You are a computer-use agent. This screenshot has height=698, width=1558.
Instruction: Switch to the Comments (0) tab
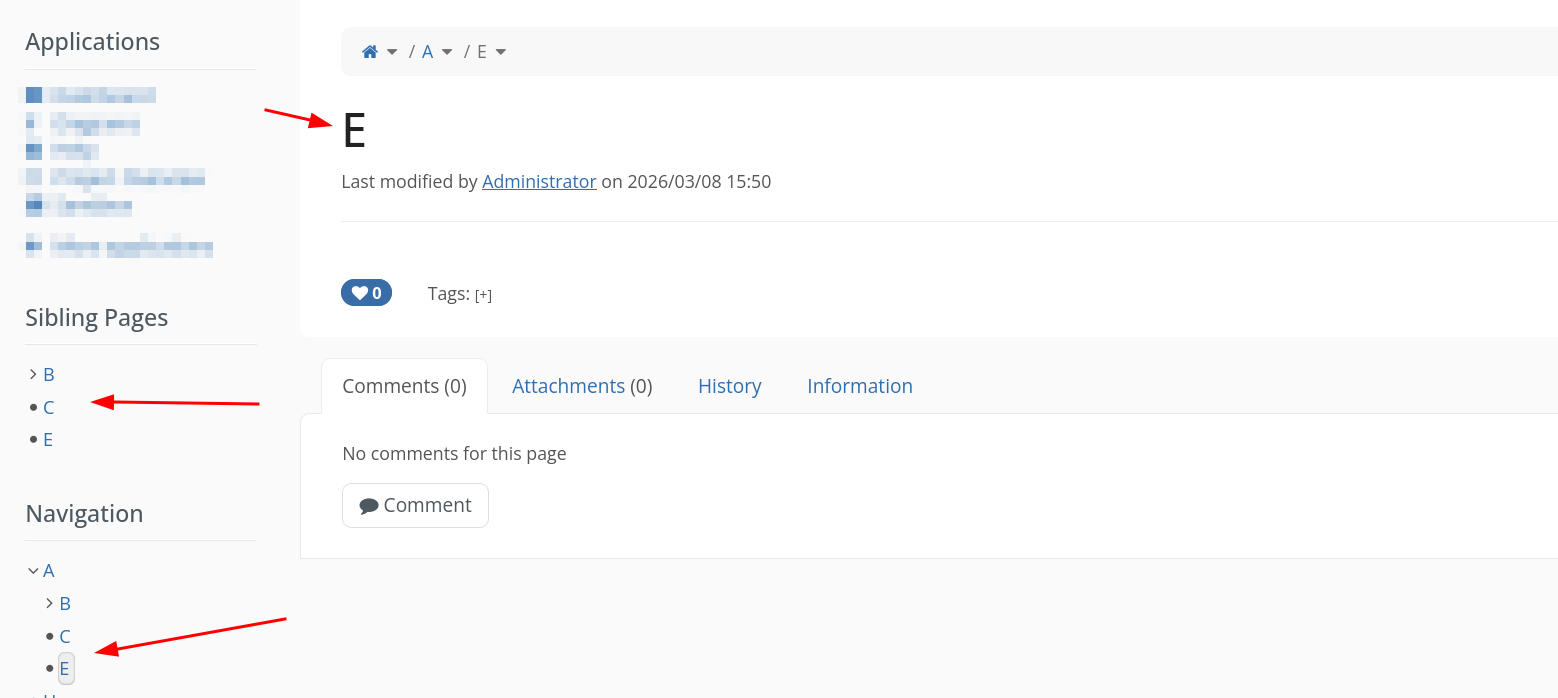[404, 386]
